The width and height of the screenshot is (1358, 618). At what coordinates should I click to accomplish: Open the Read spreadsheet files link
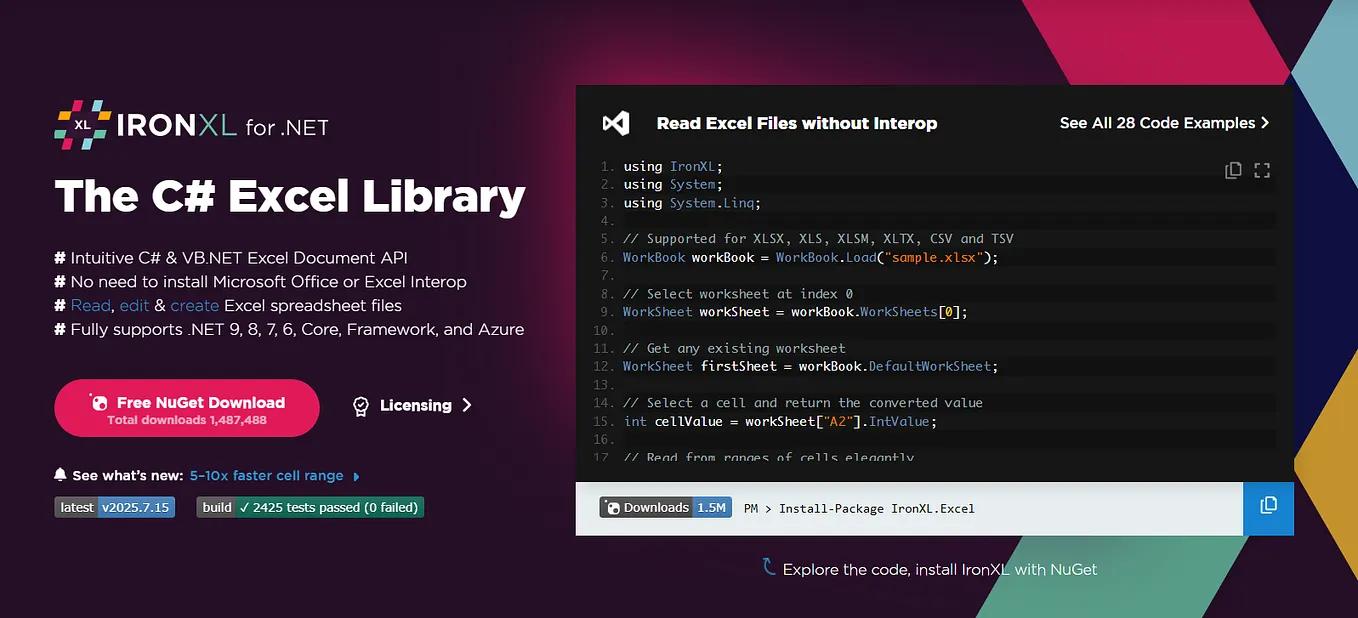tap(90, 305)
